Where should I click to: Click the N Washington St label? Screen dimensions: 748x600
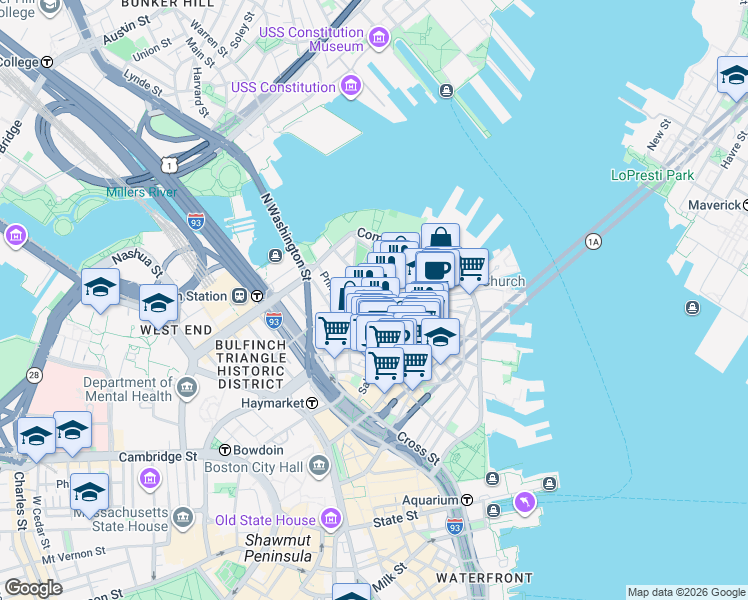click(x=286, y=237)
